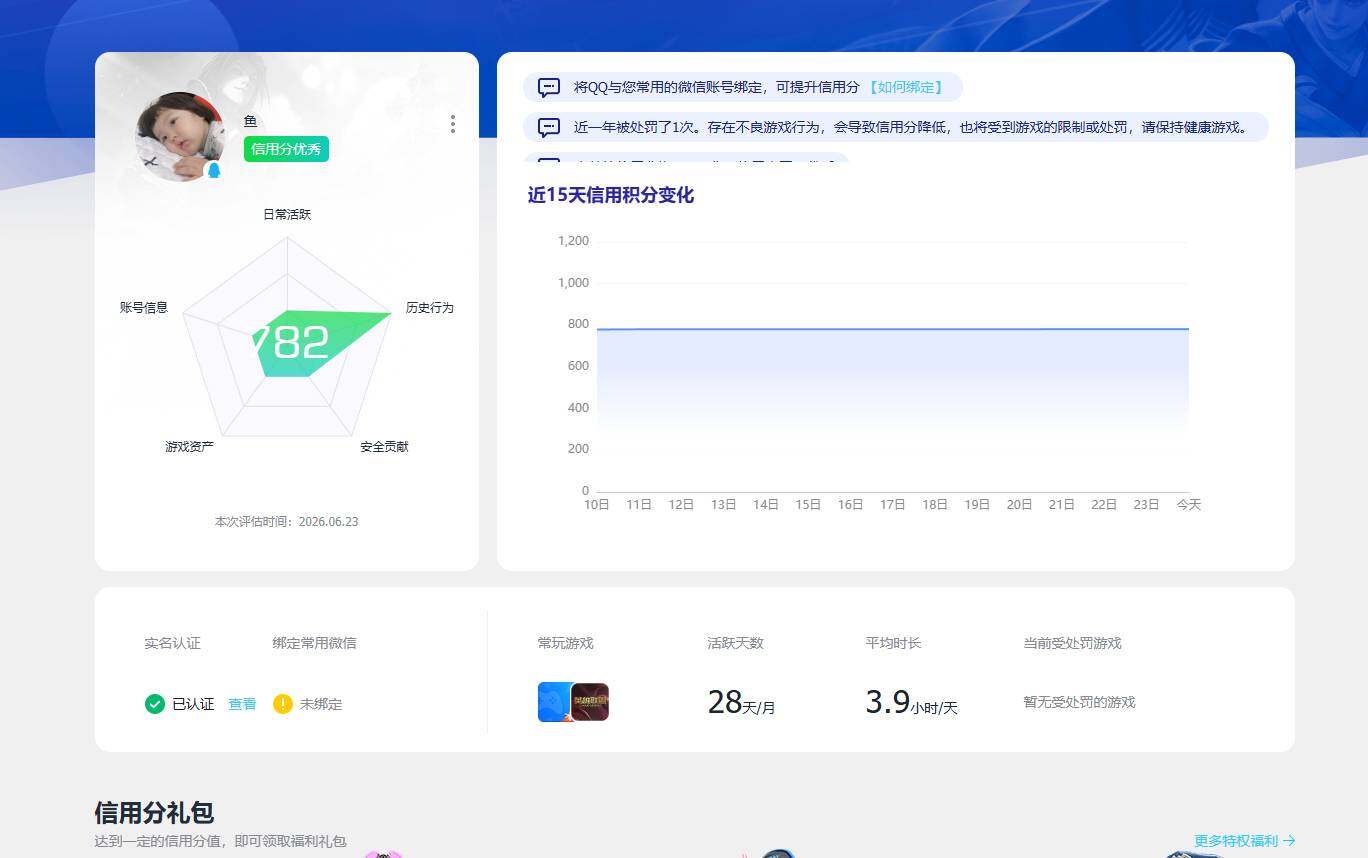The image size is (1368, 858).
Task: Open the three-dot menu on profile card
Action: (453, 124)
